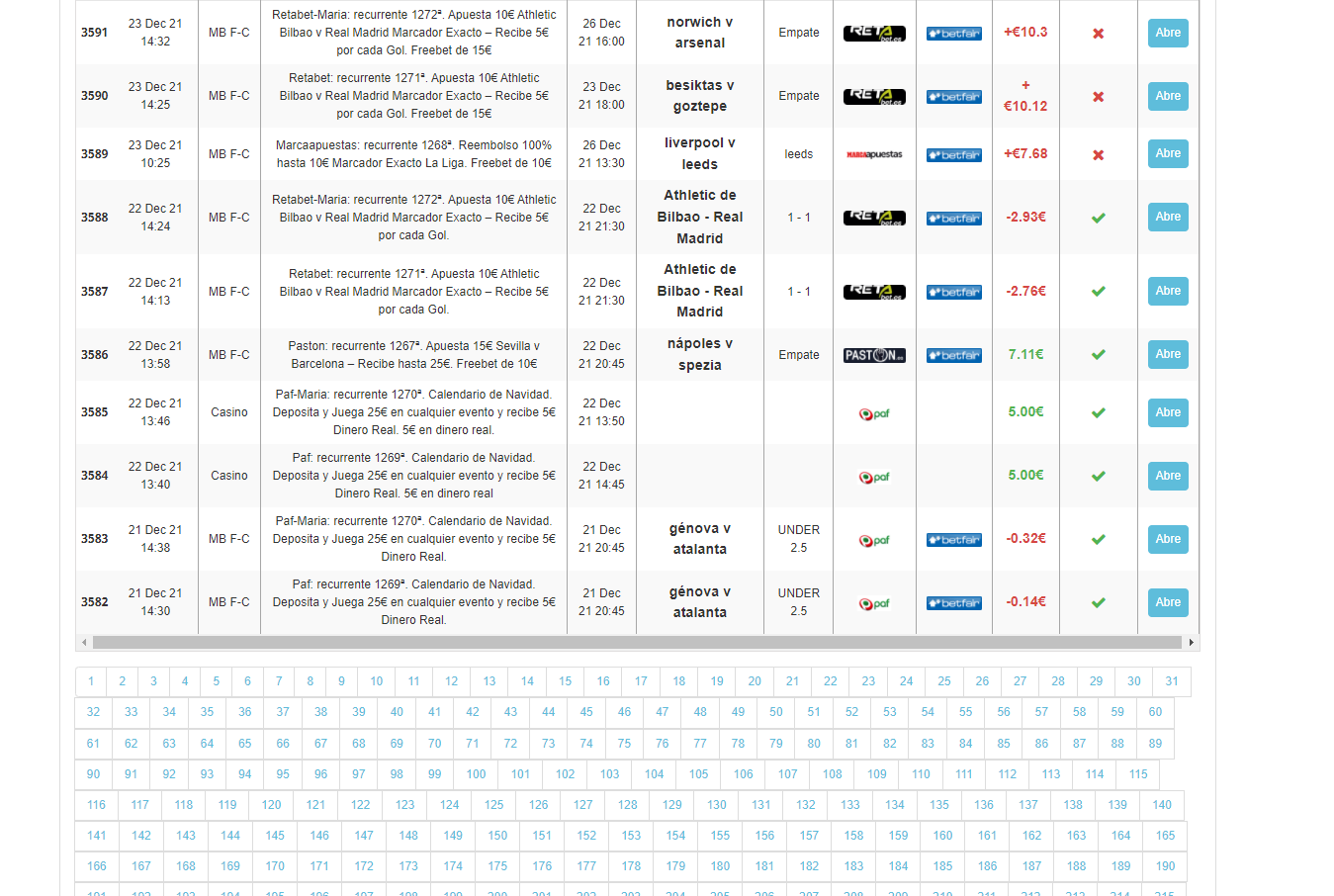The height and width of the screenshot is (896, 1334).
Task: Click Betfair logo in row 3590
Action: [x=953, y=97]
